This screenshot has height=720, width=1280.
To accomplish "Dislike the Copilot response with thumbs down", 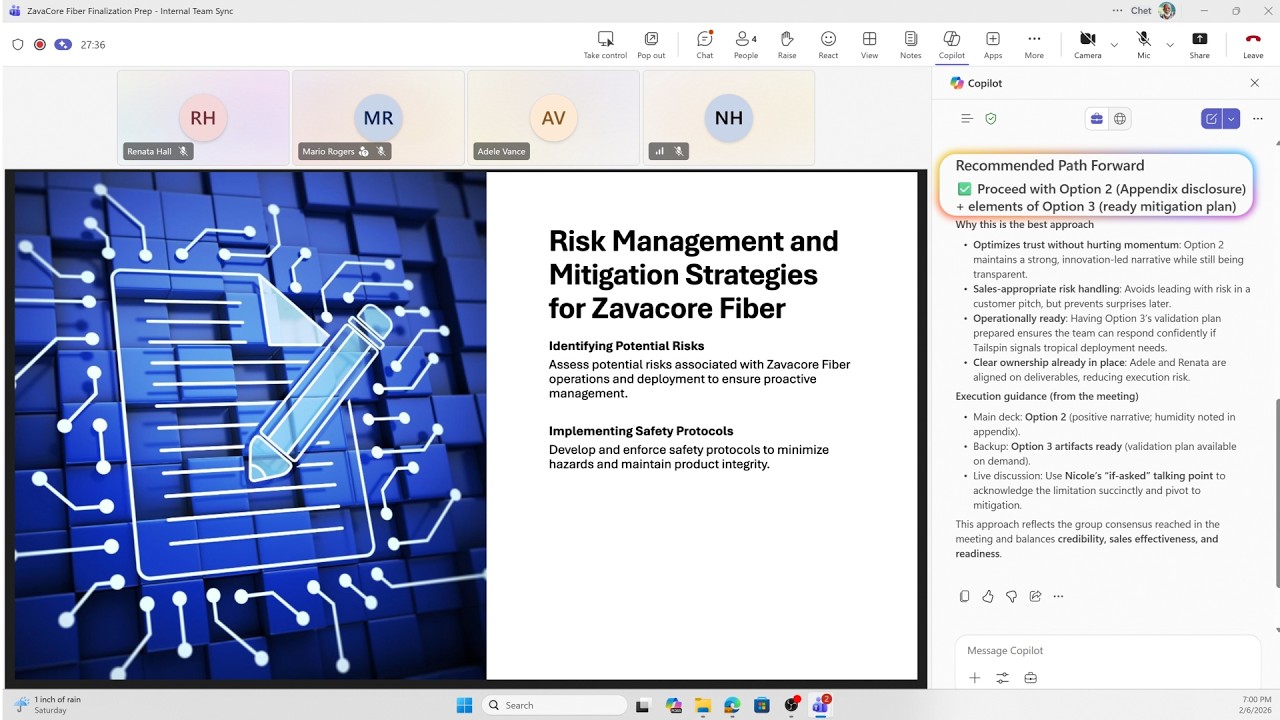I will [x=1011, y=596].
